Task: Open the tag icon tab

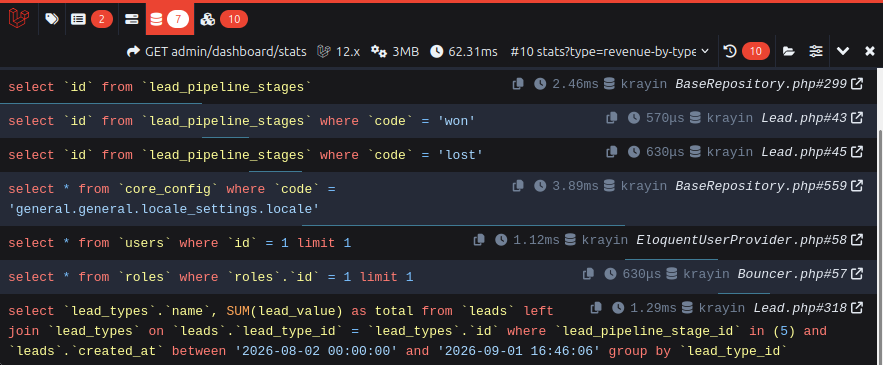Action: [52, 19]
